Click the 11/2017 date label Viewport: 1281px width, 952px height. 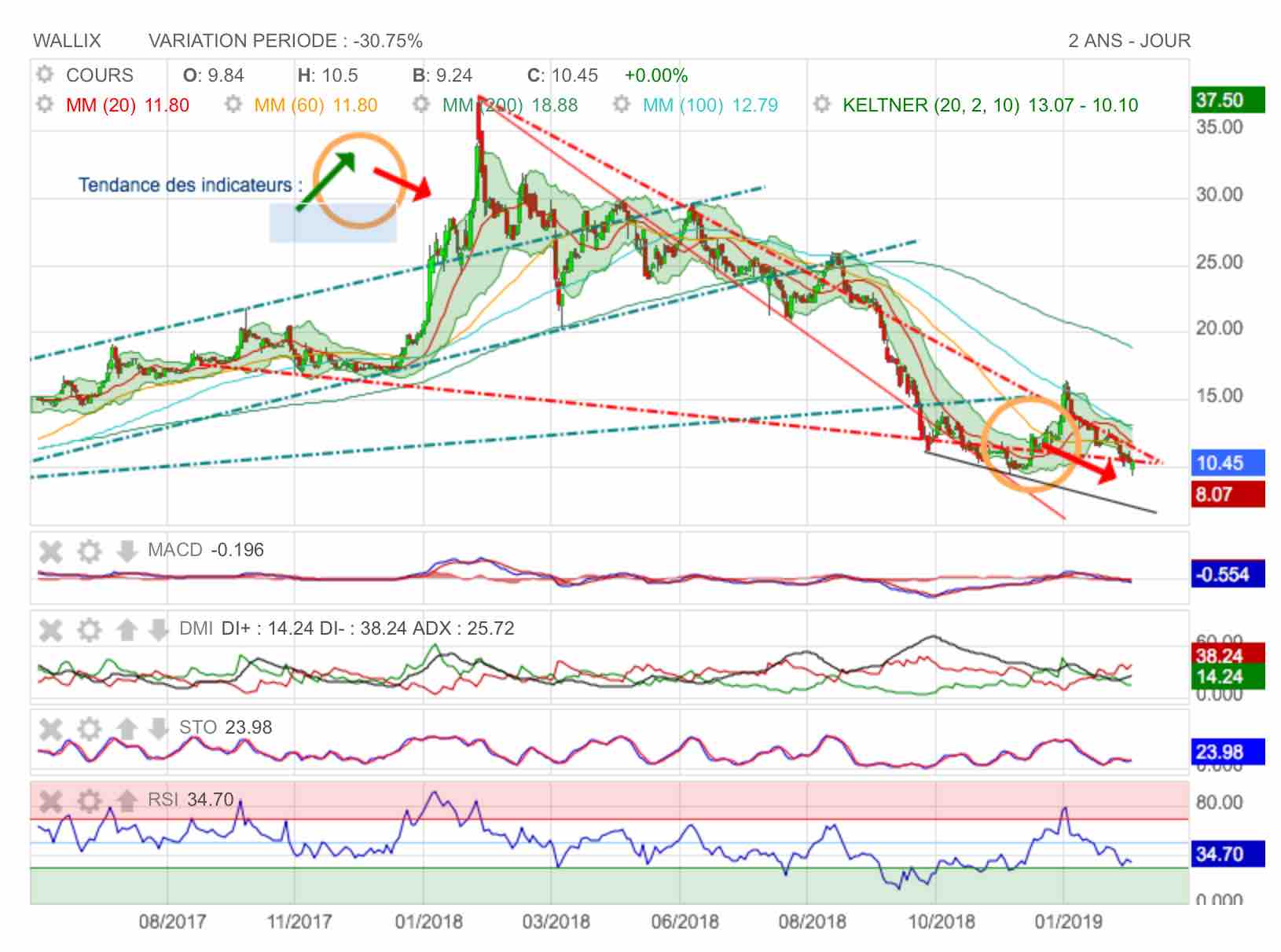tap(299, 921)
